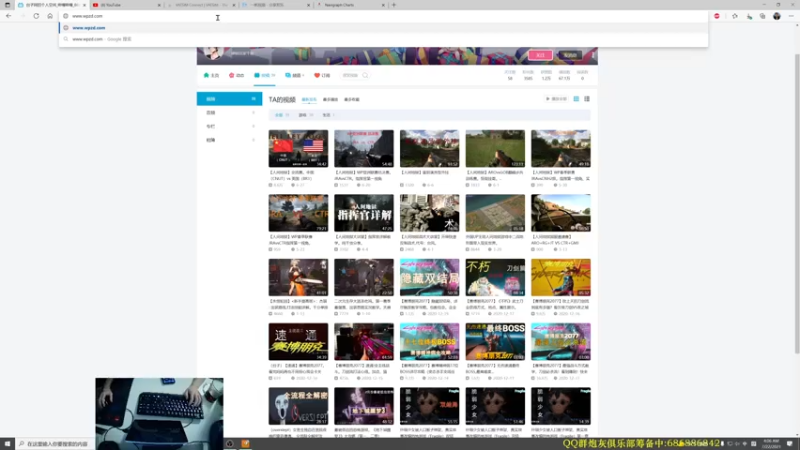
Task: Filter videos by the games category chip
Action: tap(306, 115)
